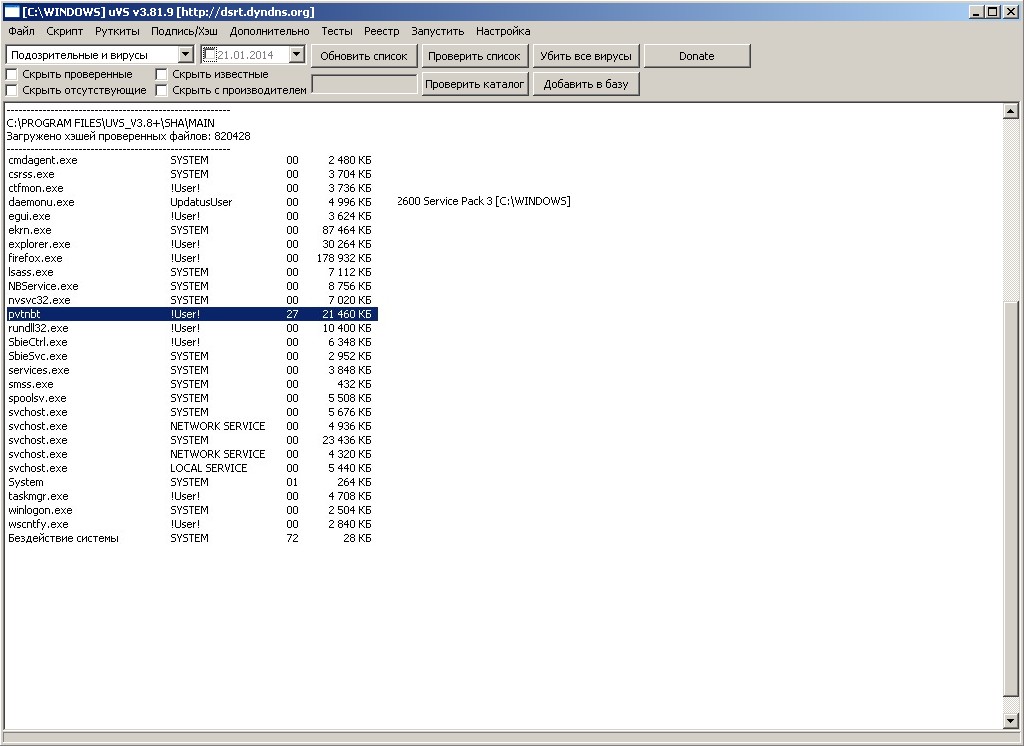Select the highlighted pvtnbt row
This screenshot has width=1024, height=746.
[191, 314]
